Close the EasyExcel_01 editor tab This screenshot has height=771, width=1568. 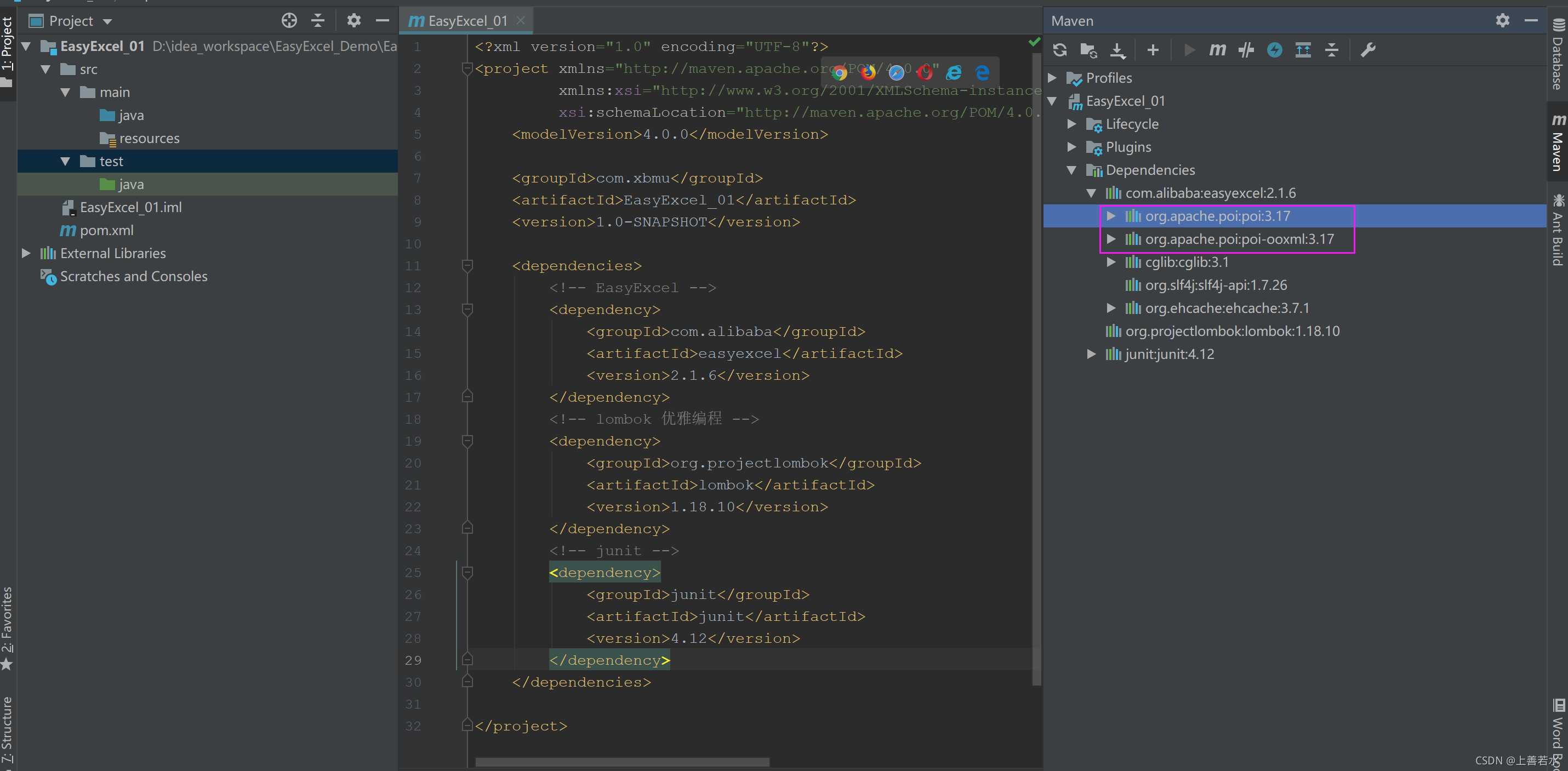pos(521,21)
